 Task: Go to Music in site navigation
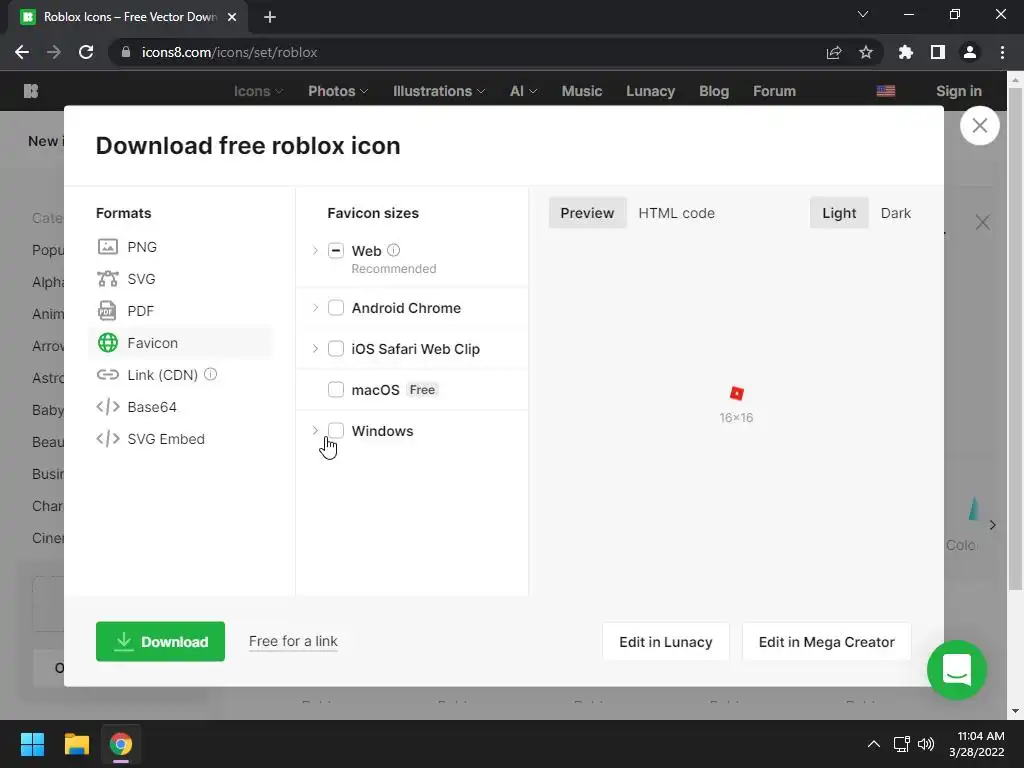point(581,91)
